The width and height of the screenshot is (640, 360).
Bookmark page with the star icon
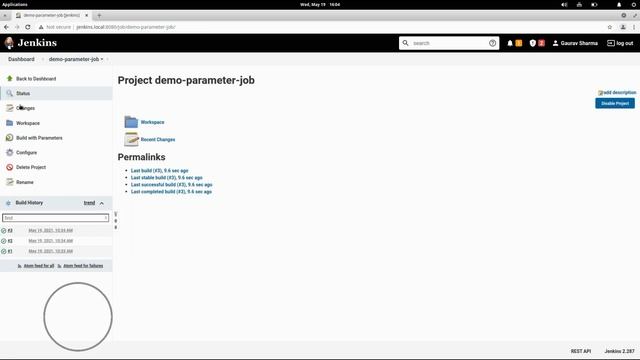point(609,27)
